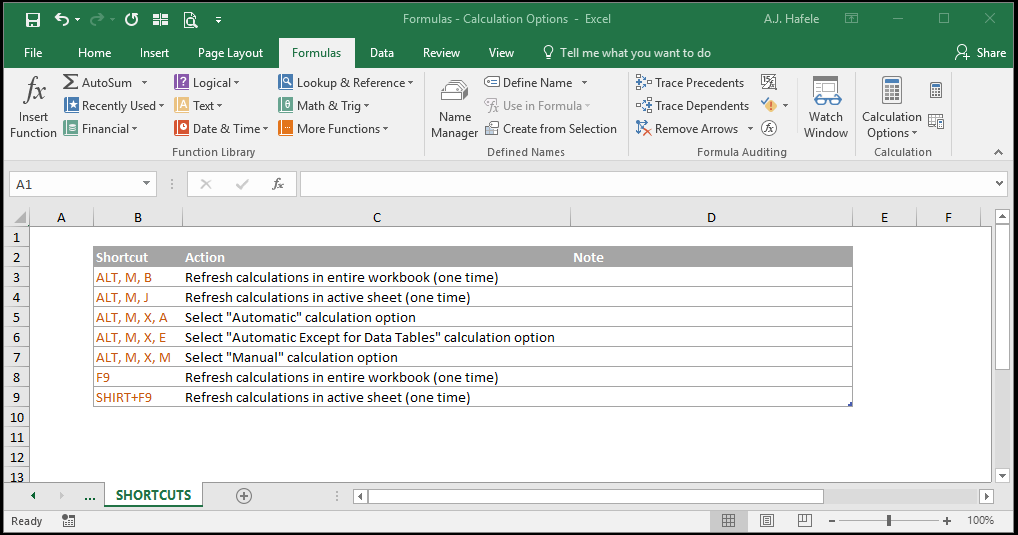The image size is (1018, 535).
Task: Click Tell me what you want to do
Action: click(627, 53)
